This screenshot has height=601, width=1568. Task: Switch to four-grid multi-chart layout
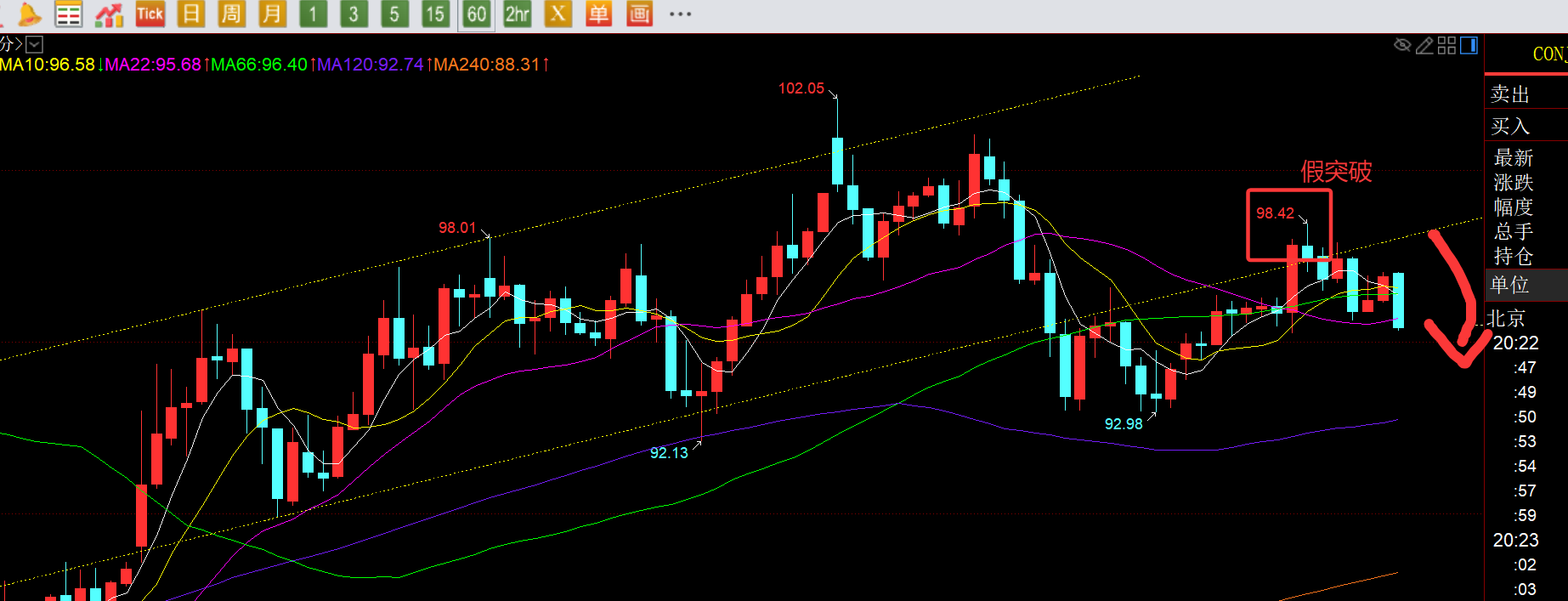pyautogui.click(x=1446, y=45)
